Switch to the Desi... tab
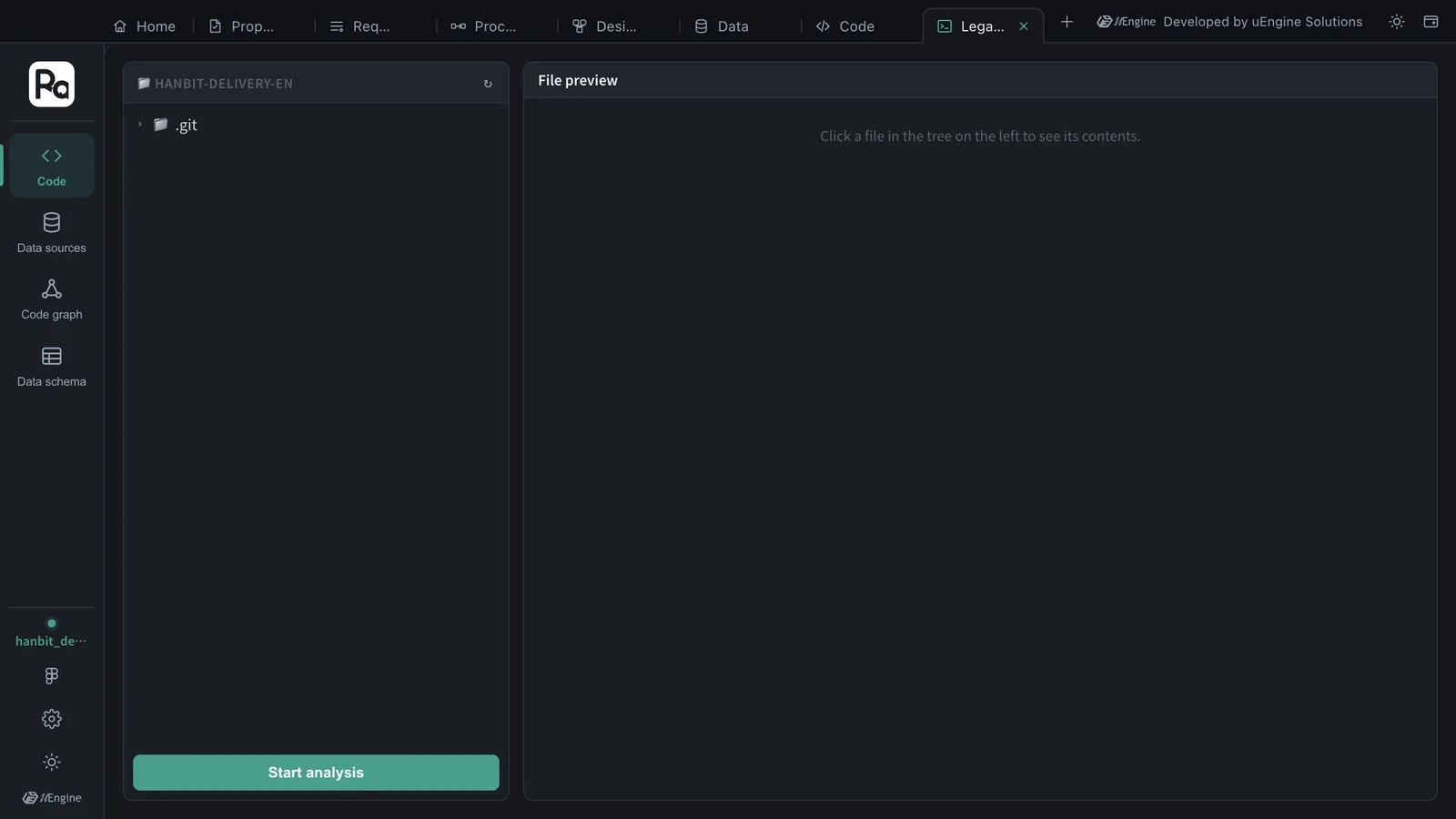Image resolution: width=1456 pixels, height=819 pixels. (604, 26)
